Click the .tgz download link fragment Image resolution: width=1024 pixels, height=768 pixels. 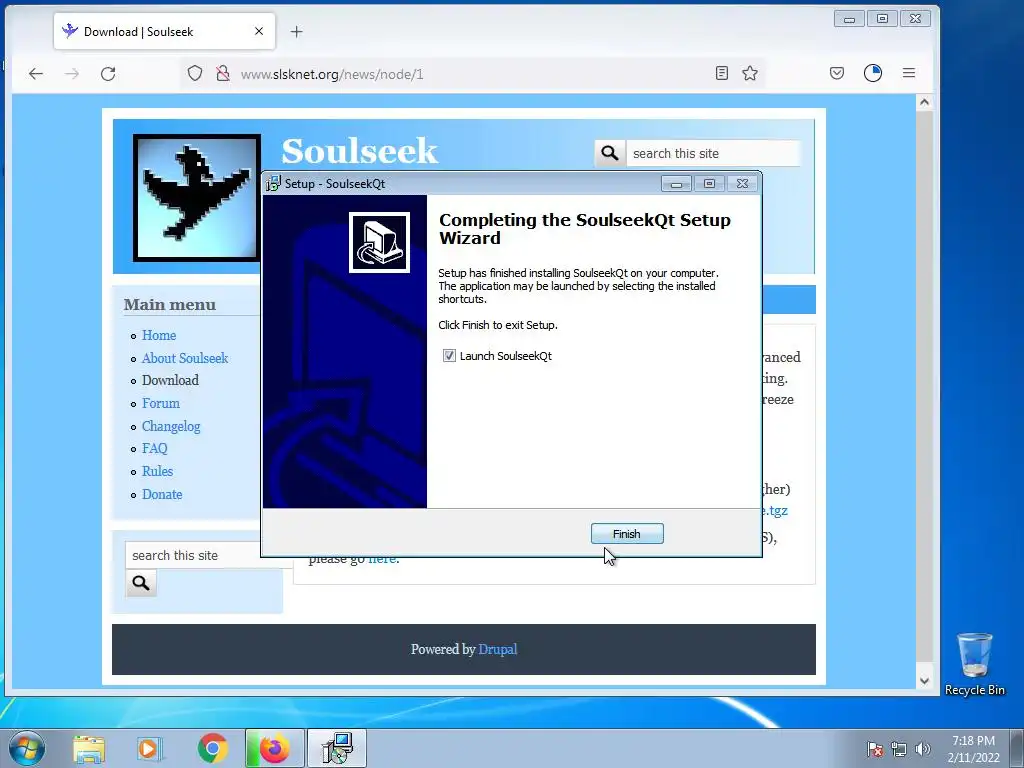coord(775,511)
